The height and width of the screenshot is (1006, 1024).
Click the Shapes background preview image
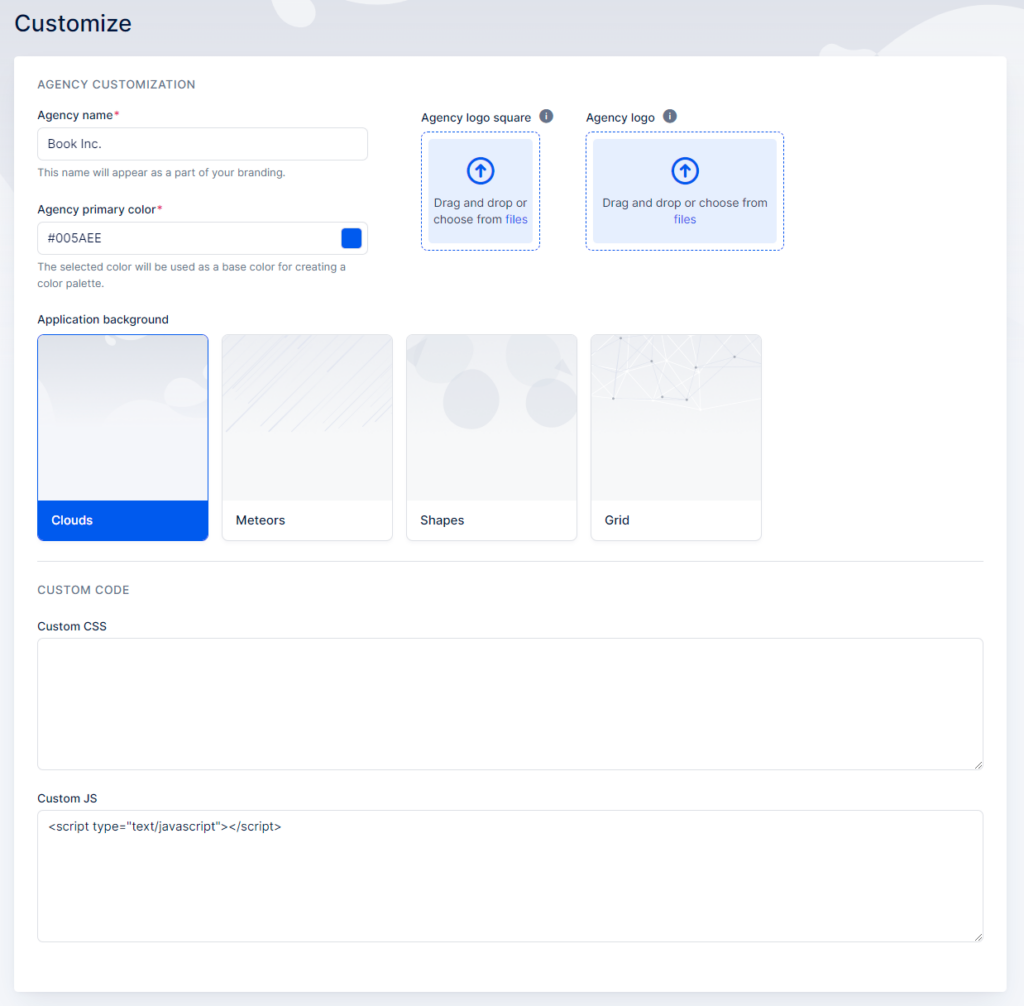tap(491, 417)
